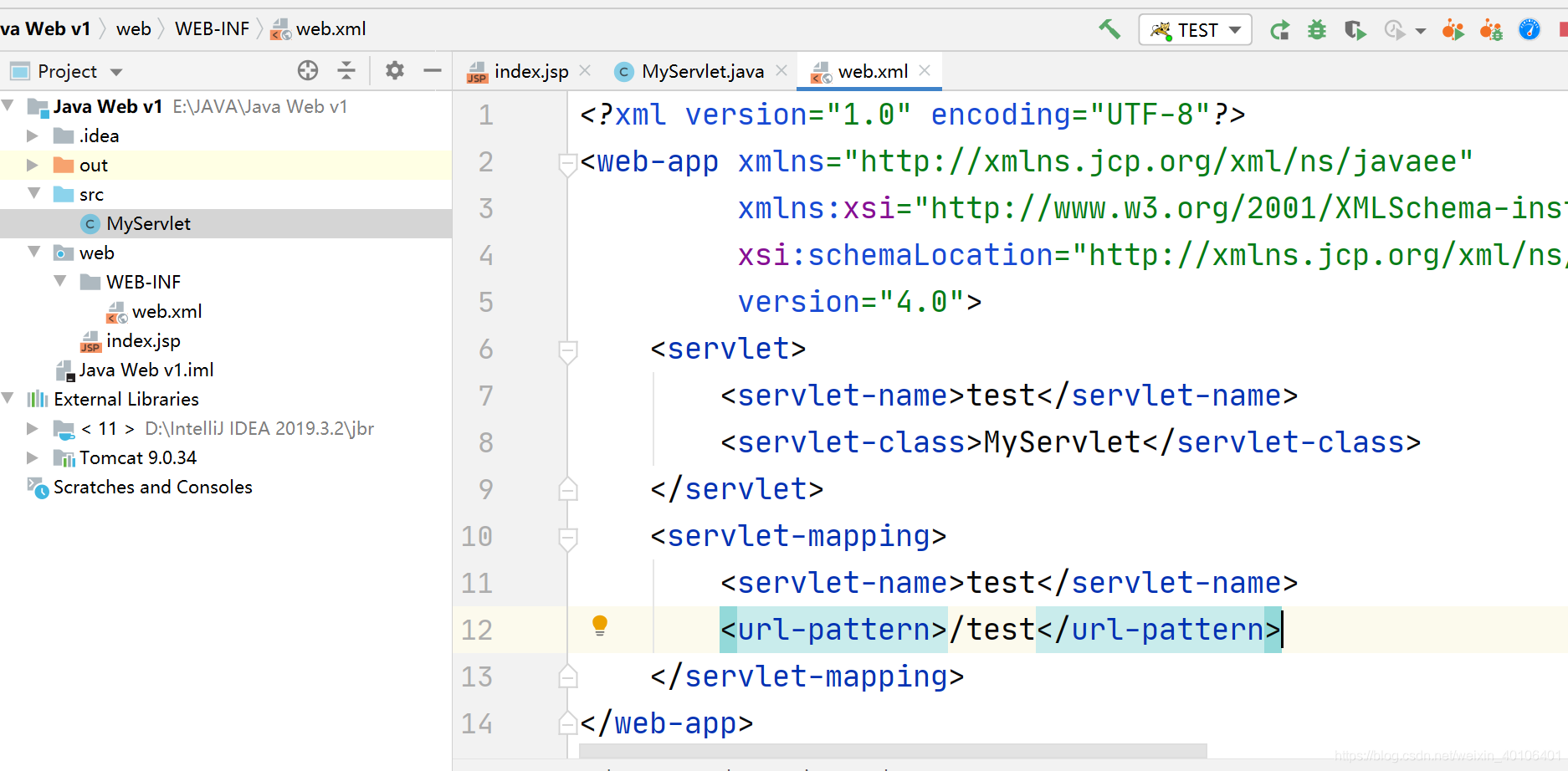Collapse the web folder arrow

(x=34, y=253)
